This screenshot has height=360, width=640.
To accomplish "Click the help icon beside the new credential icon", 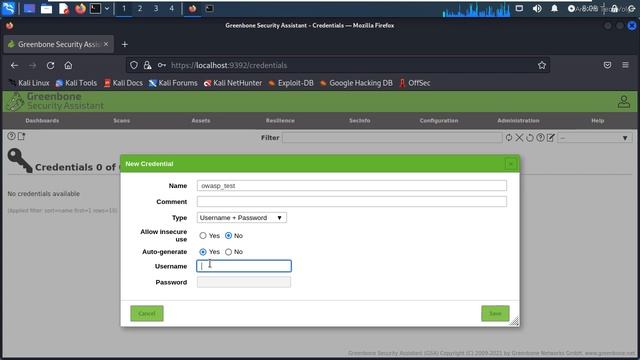I will coord(11,136).
